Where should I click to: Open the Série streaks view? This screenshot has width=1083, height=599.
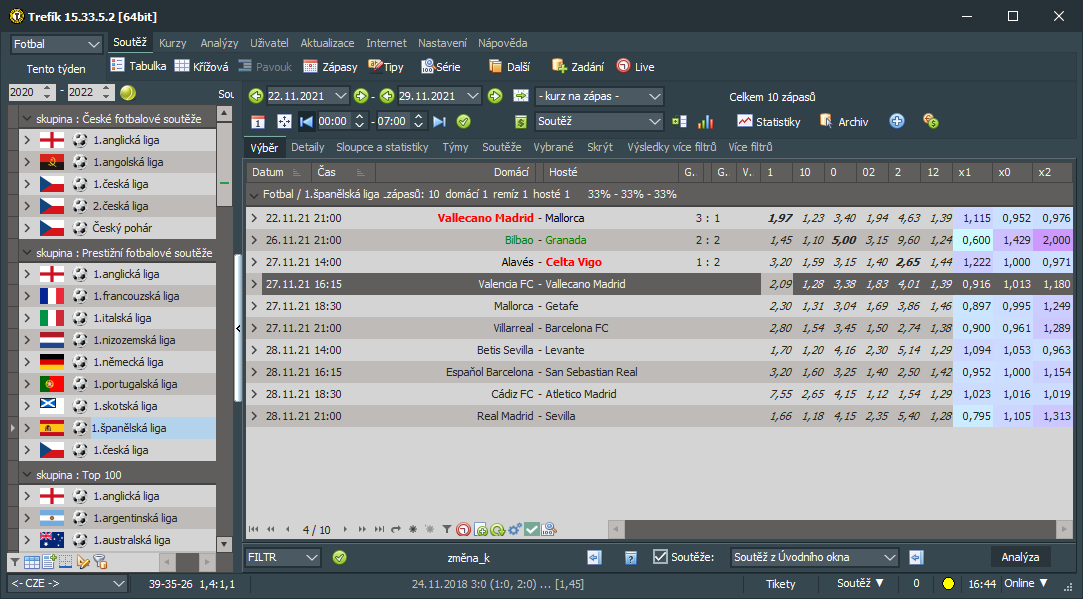click(441, 66)
